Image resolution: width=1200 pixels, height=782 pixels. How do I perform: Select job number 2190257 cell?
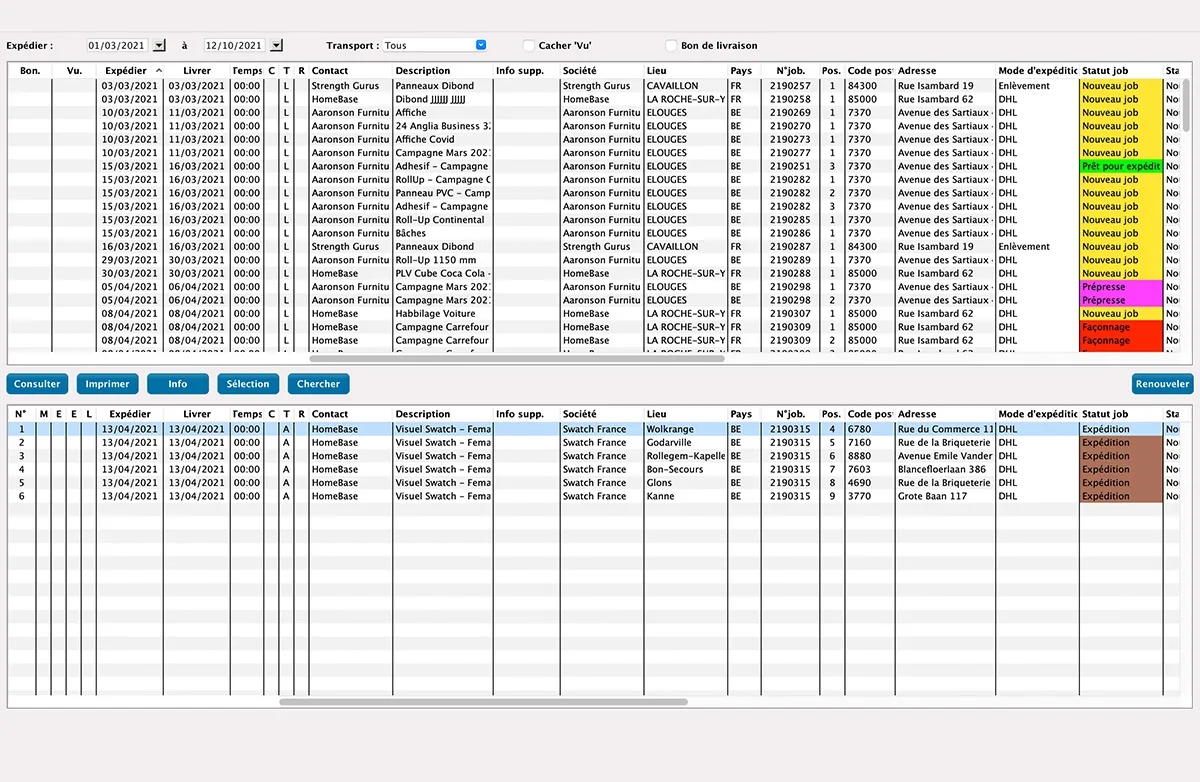(x=790, y=86)
